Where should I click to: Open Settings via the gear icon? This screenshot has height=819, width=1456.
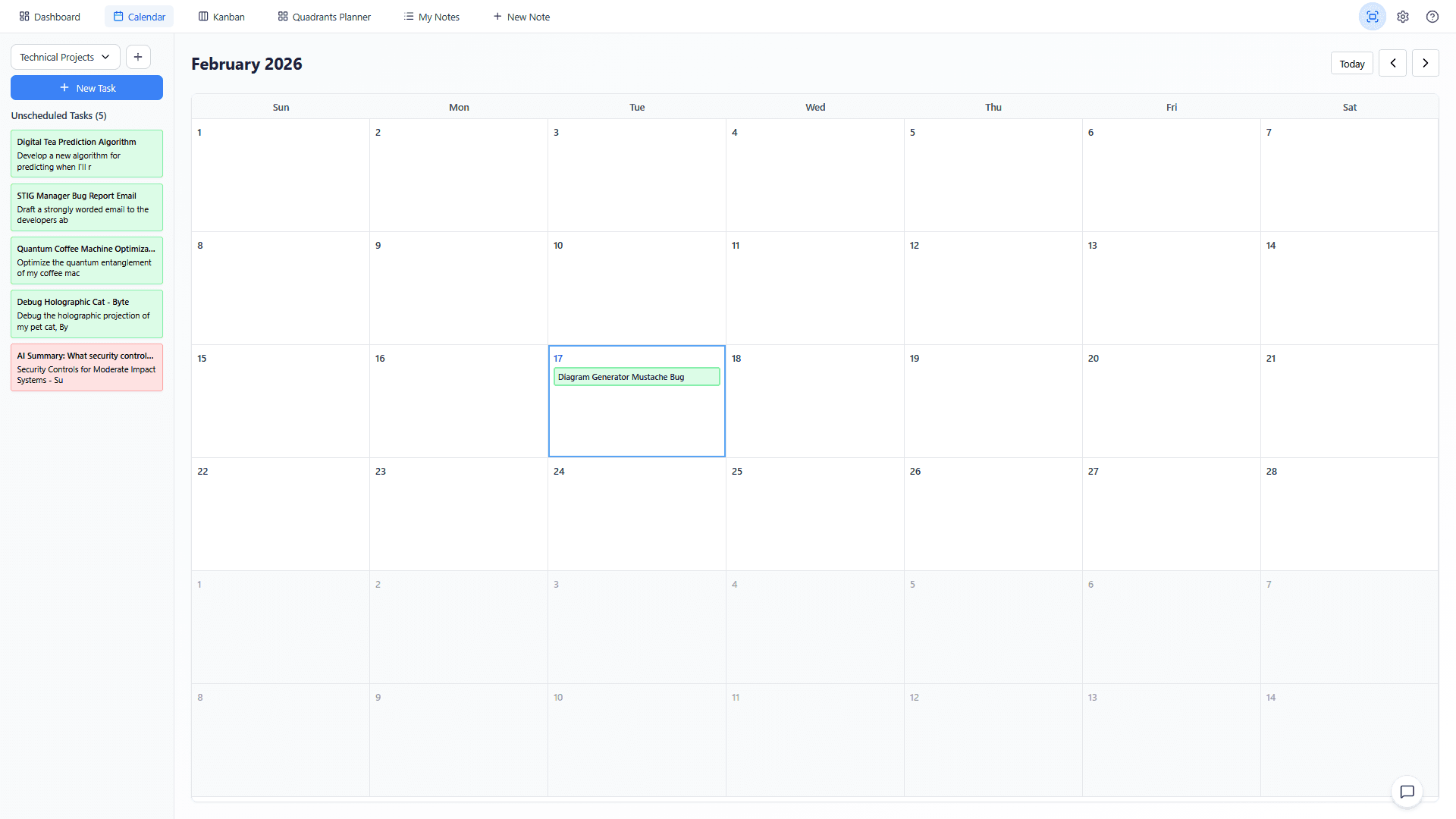[x=1402, y=16]
